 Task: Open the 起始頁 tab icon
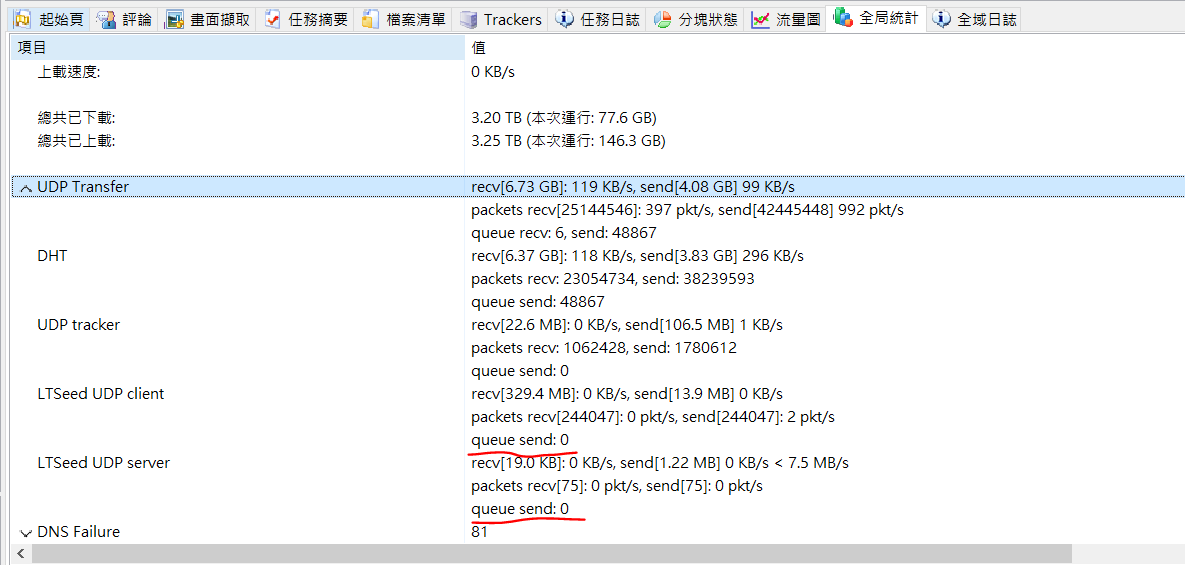pyautogui.click(x=23, y=19)
